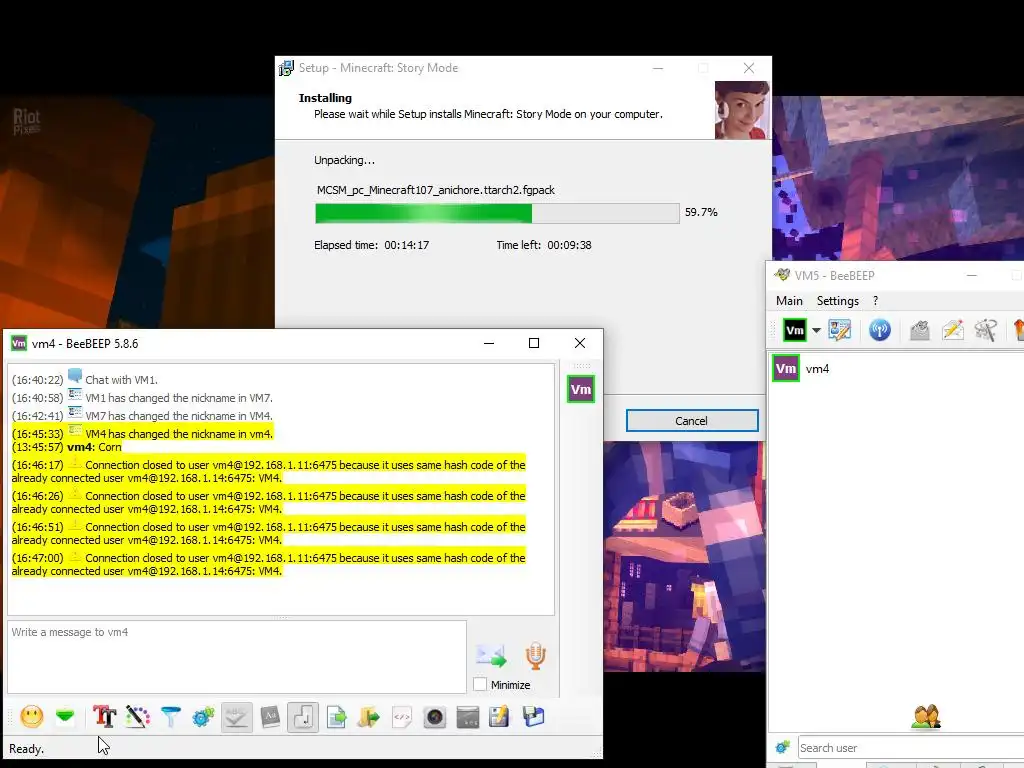
Task: Click the send file document icon
Action: (336, 716)
